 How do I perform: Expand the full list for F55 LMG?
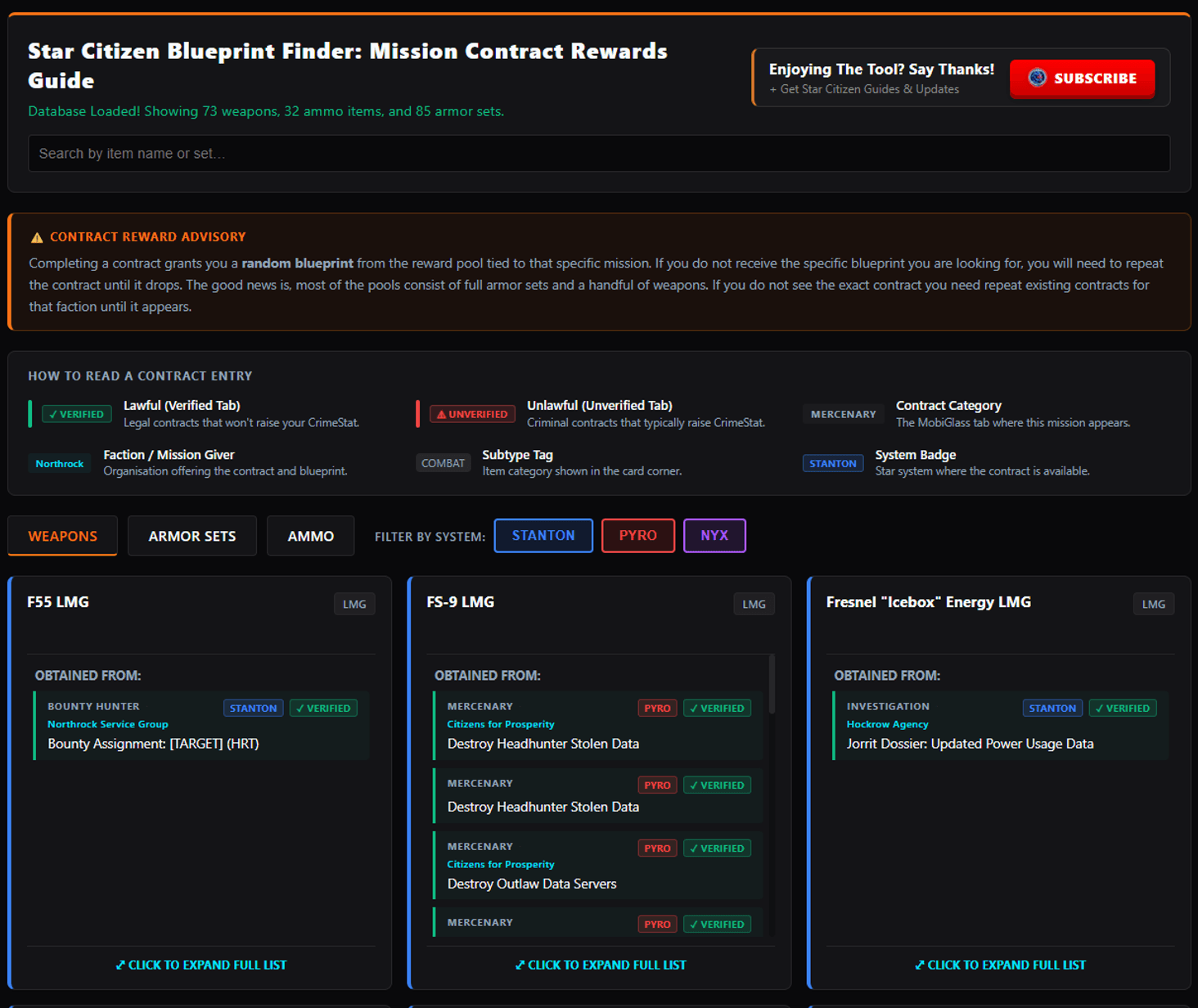click(201, 965)
